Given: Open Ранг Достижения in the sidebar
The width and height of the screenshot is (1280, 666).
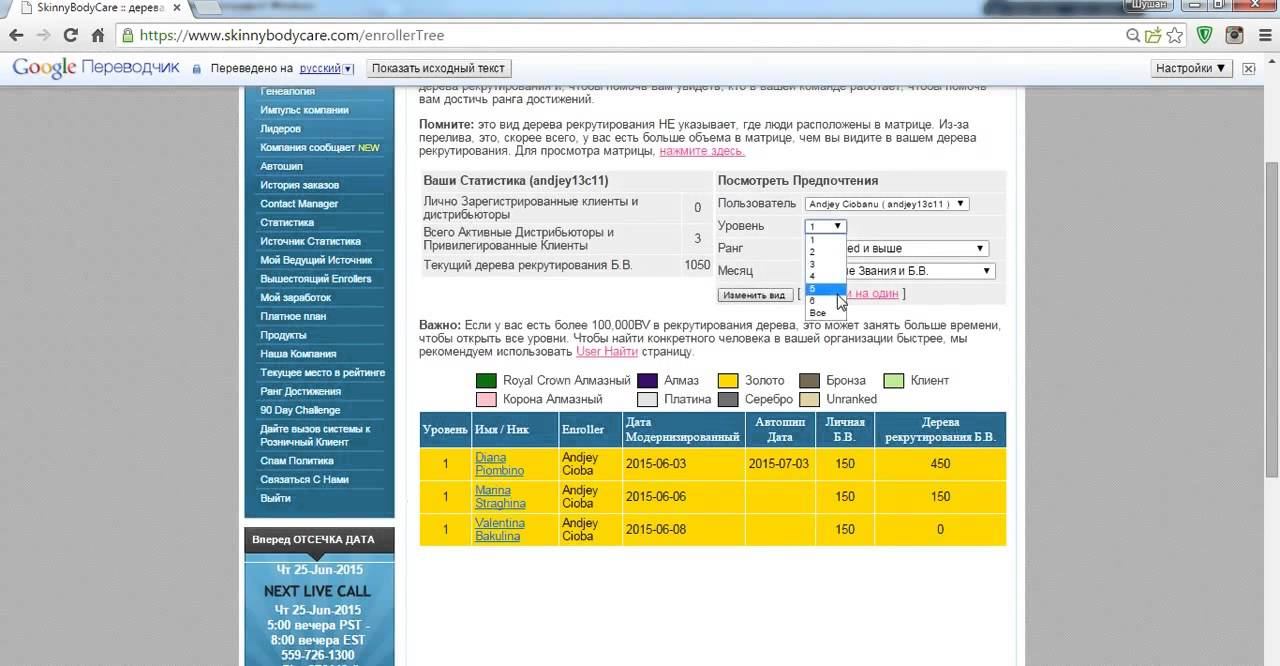Looking at the screenshot, I should [300, 391].
